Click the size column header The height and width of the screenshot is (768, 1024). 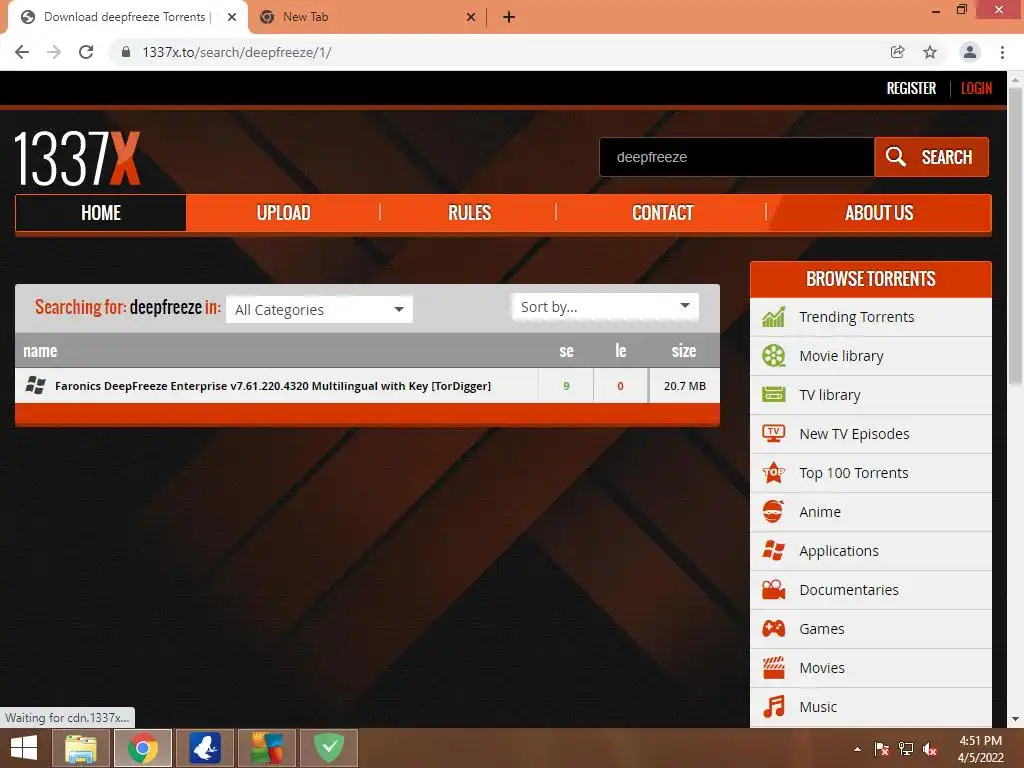click(x=684, y=351)
